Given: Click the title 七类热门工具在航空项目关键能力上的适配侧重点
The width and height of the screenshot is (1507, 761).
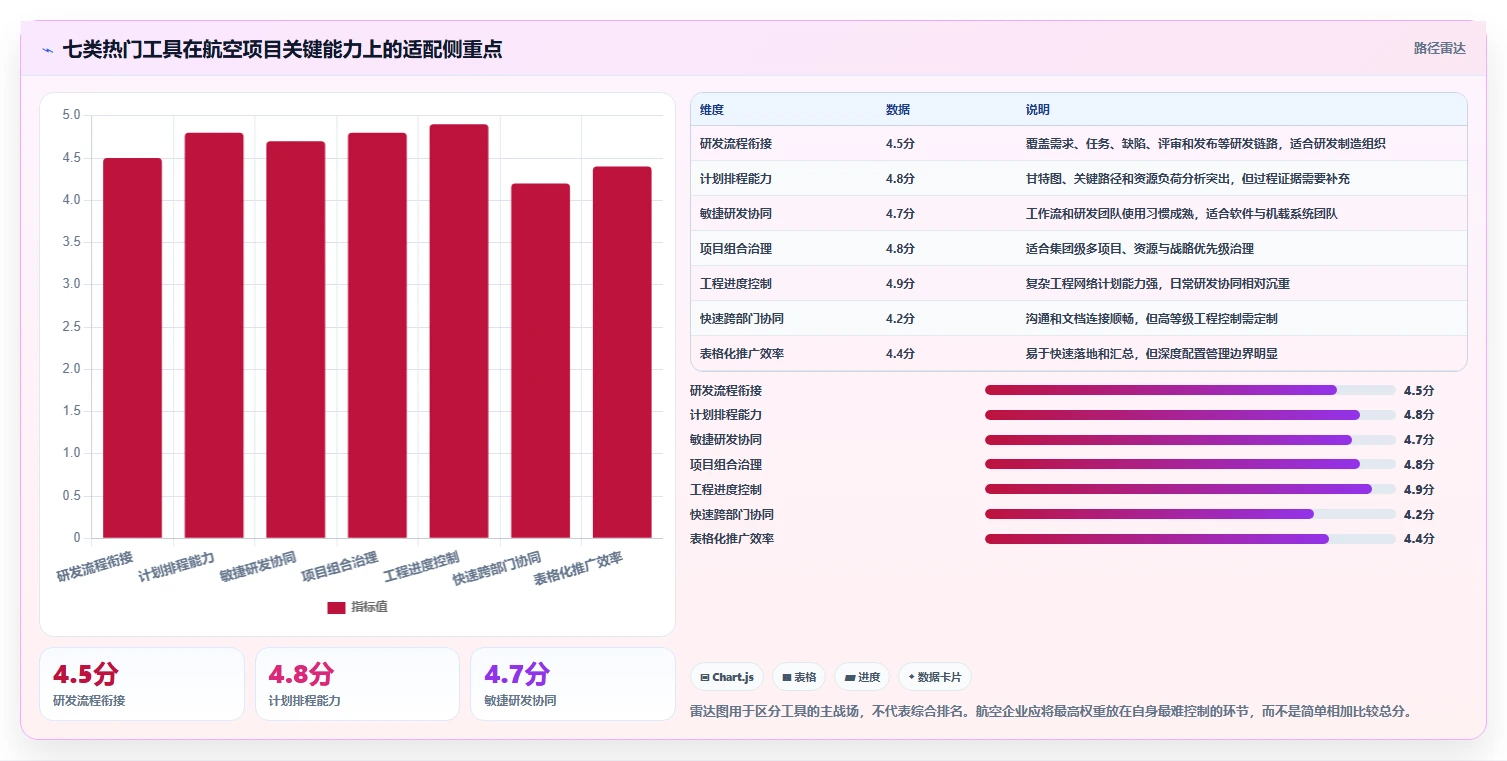Looking at the screenshot, I should pyautogui.click(x=283, y=49).
